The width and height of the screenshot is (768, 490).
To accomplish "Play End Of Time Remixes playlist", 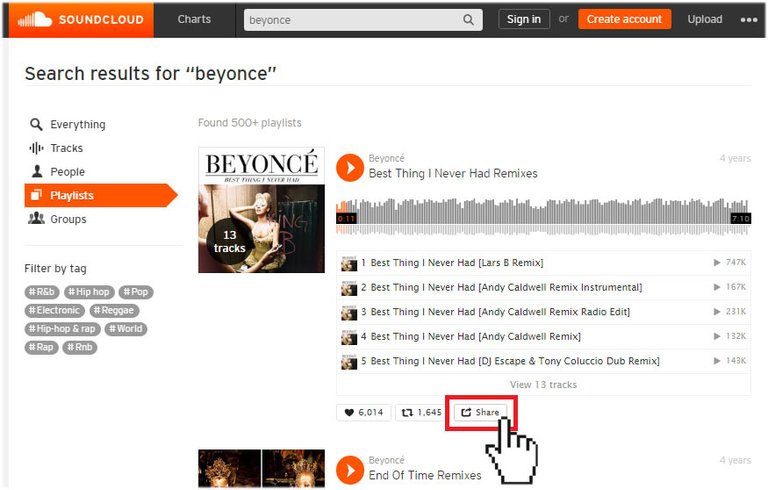I will point(350,469).
